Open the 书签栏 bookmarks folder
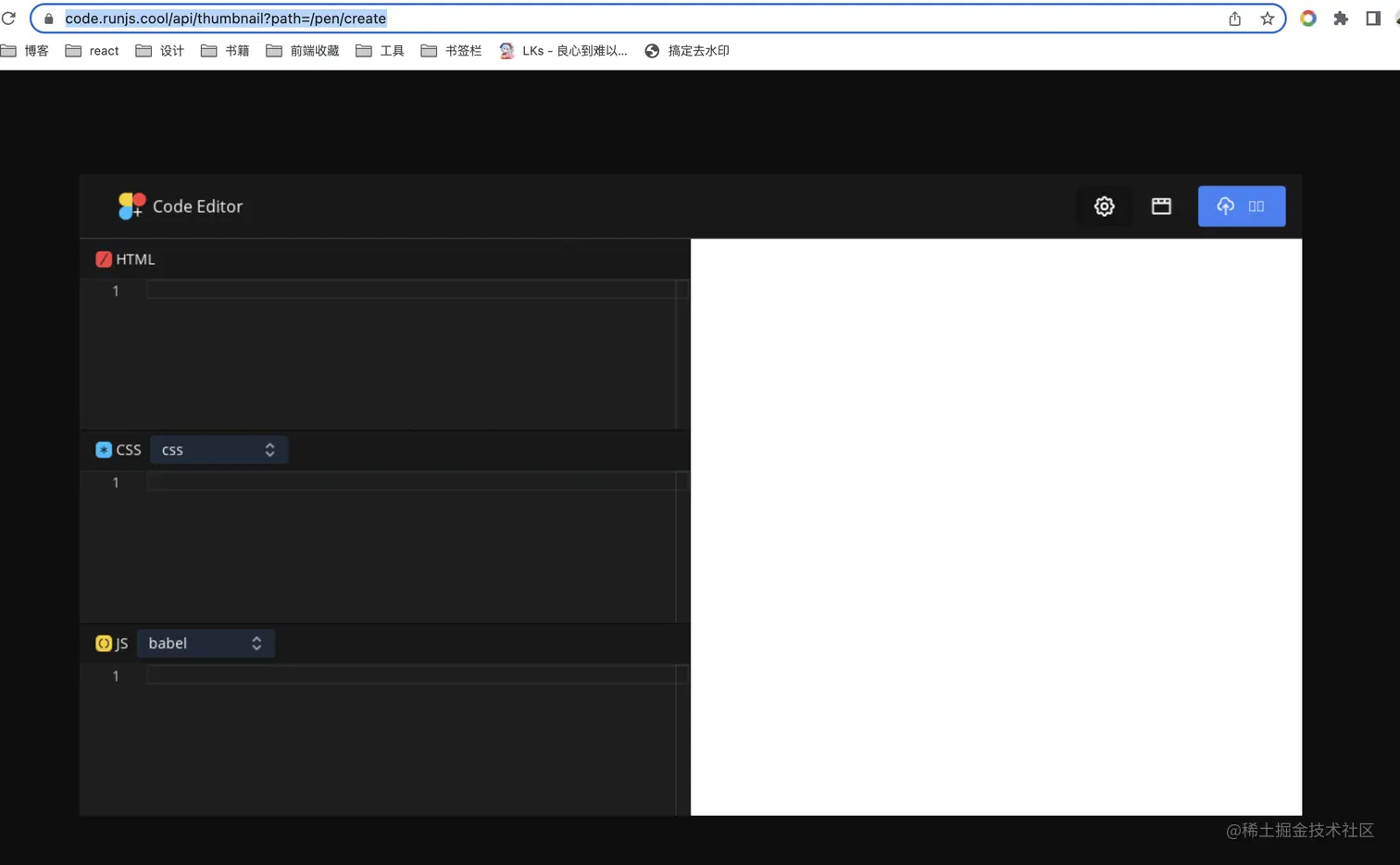Viewport: 1400px width, 865px height. (451, 51)
